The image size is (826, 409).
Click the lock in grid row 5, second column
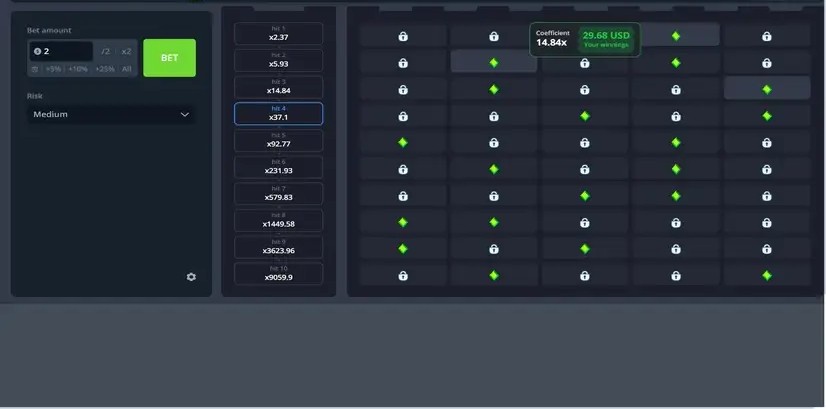click(494, 143)
